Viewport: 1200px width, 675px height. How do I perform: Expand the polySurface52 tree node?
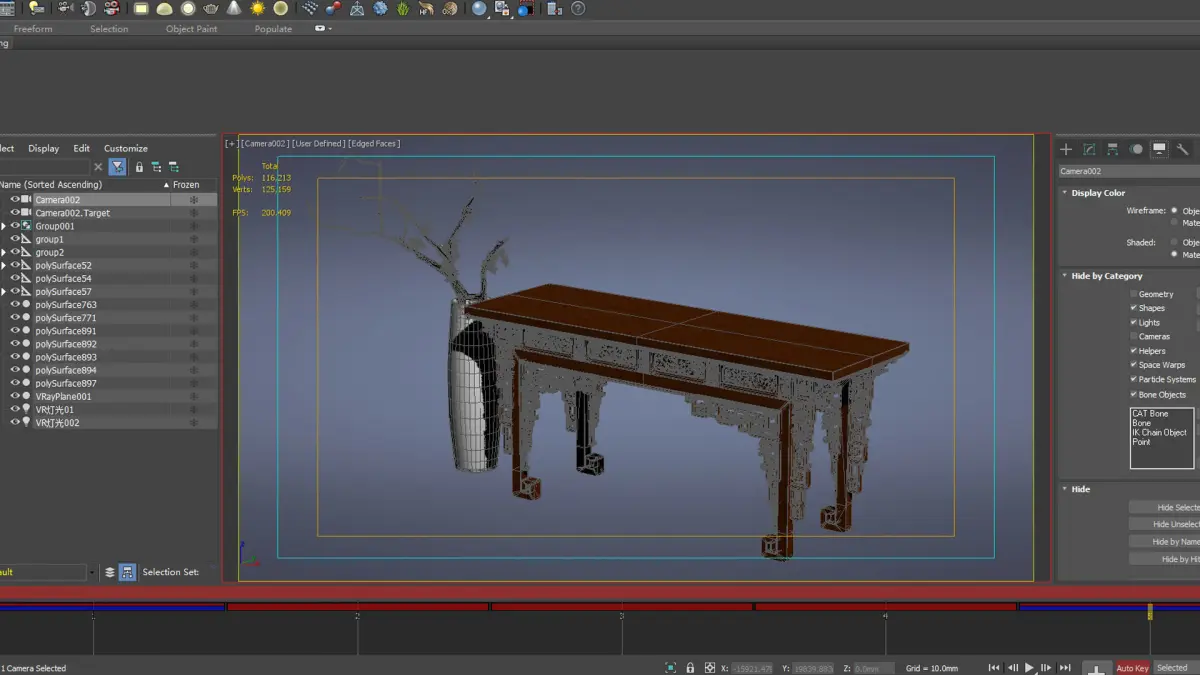point(4,265)
